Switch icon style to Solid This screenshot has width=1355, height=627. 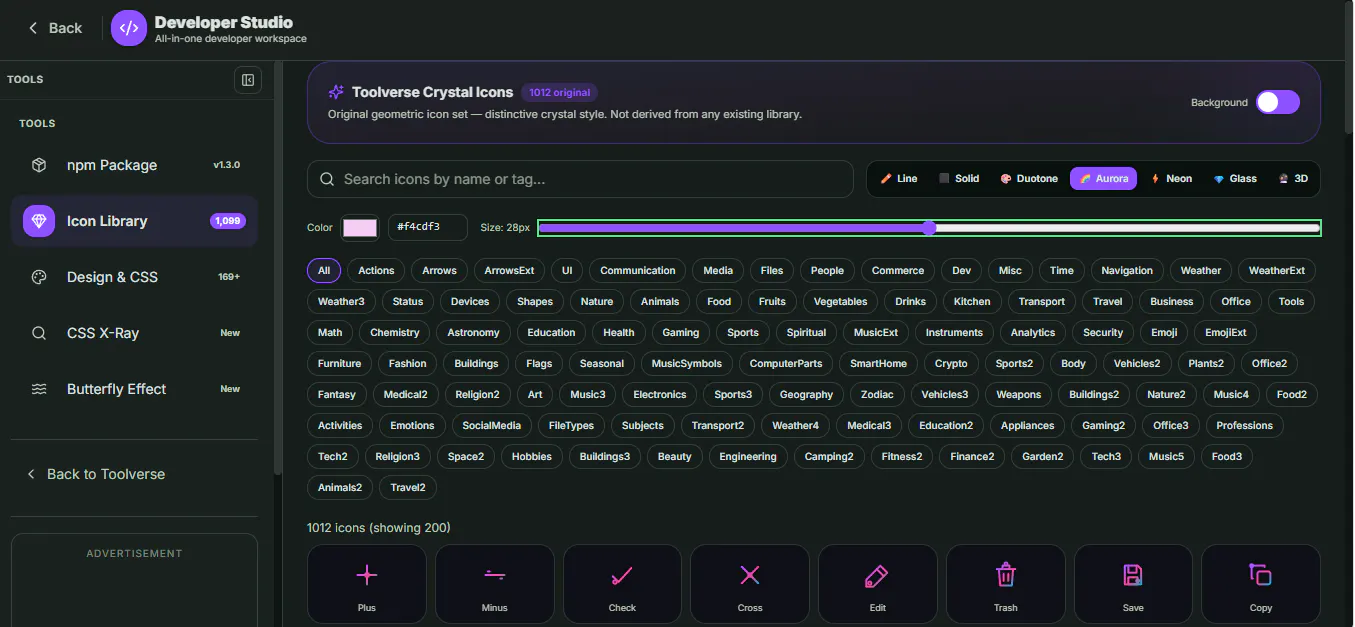click(x=959, y=179)
